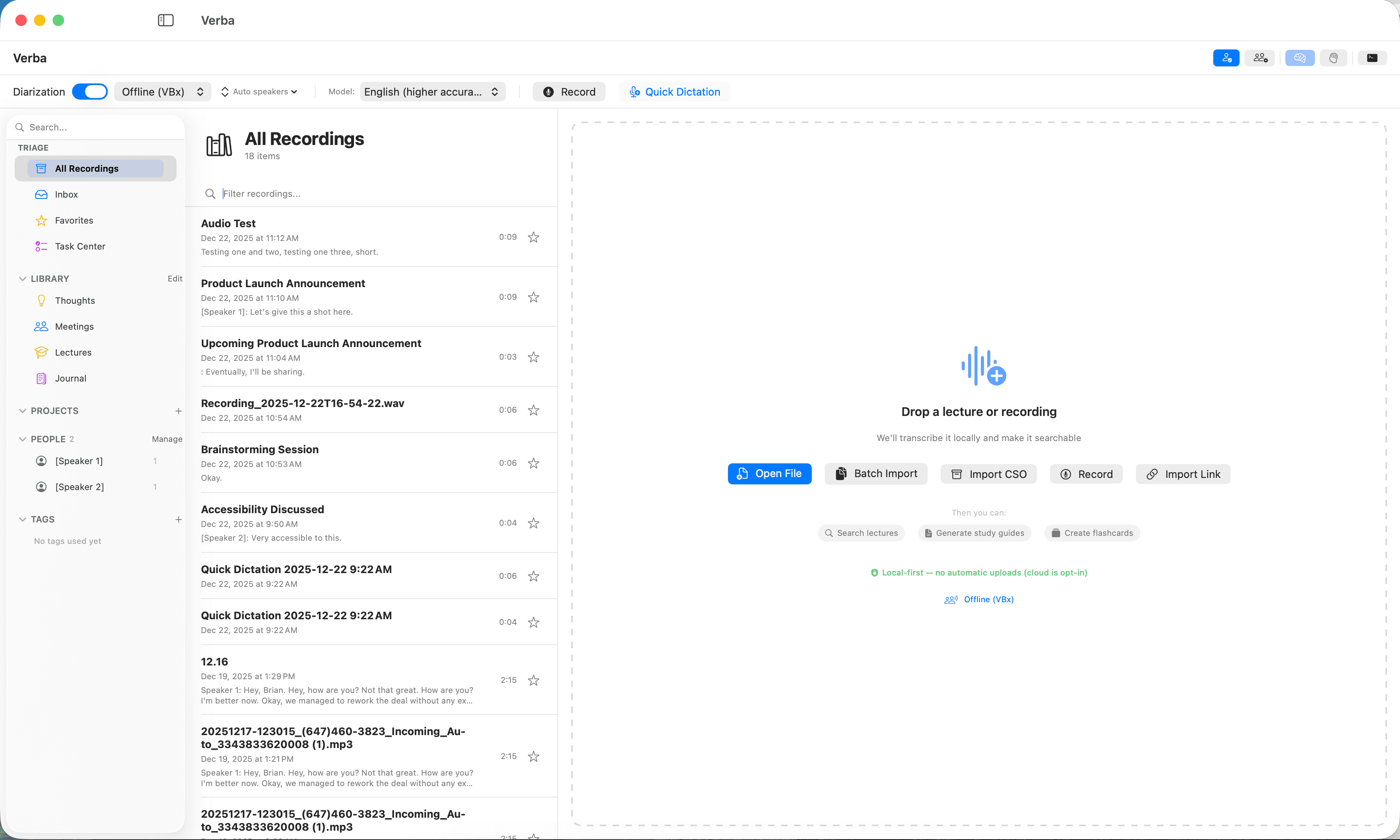This screenshot has height=840, width=1400.
Task: Click the person-with-shield icon in the toolbar
Action: click(x=1226, y=57)
